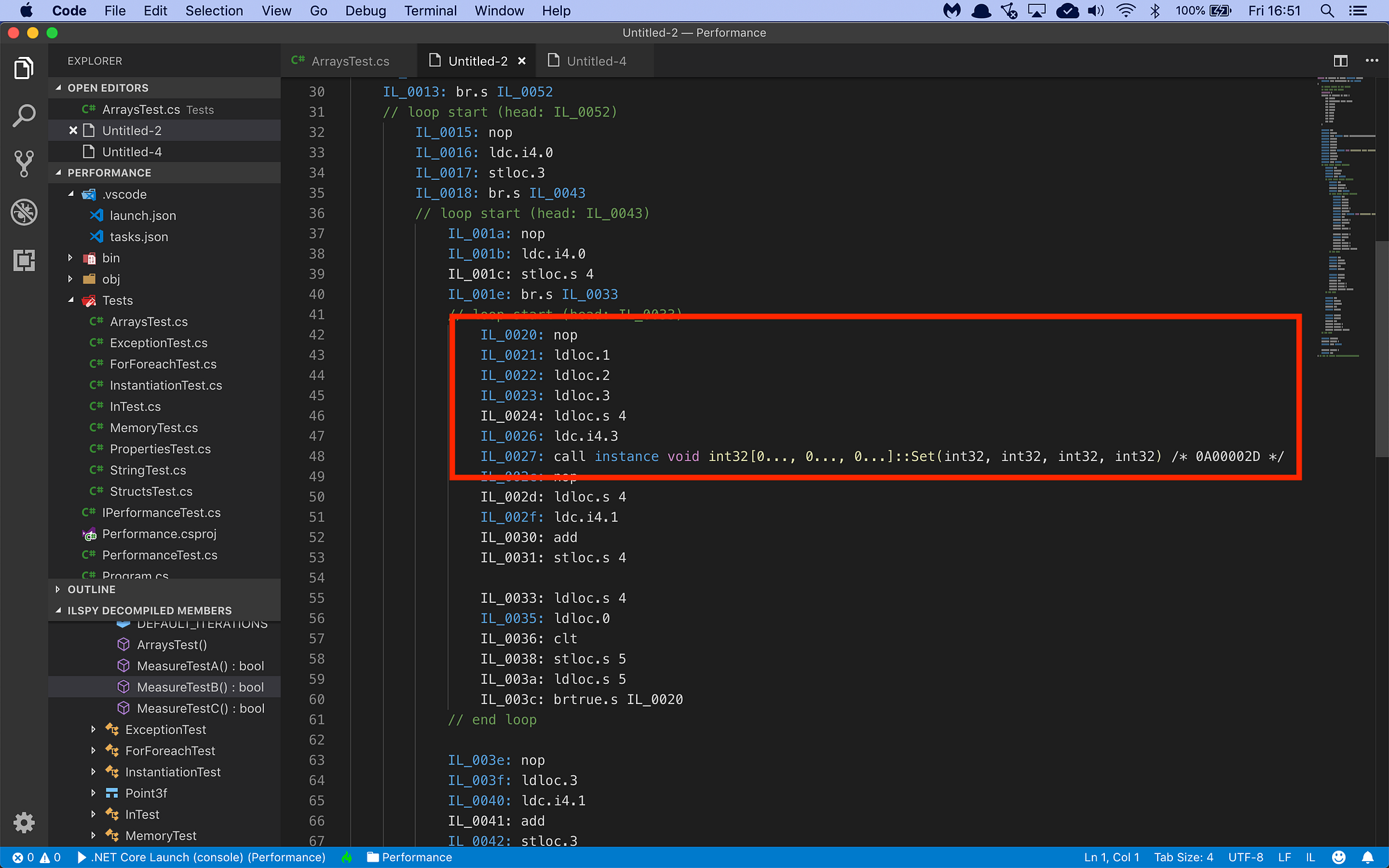Image resolution: width=1389 pixels, height=868 pixels.
Task: Open the Manage gear icon
Action: pyautogui.click(x=24, y=823)
